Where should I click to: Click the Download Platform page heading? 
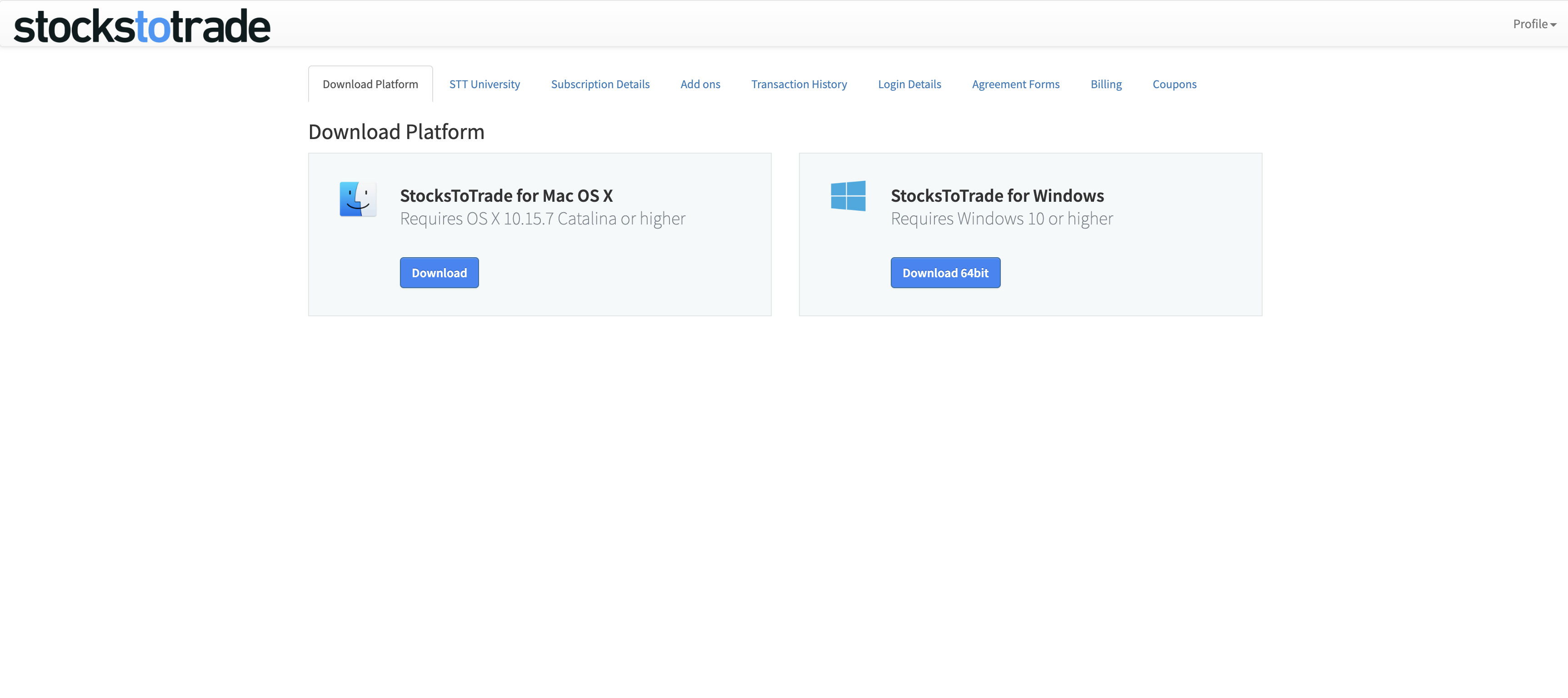(x=396, y=131)
